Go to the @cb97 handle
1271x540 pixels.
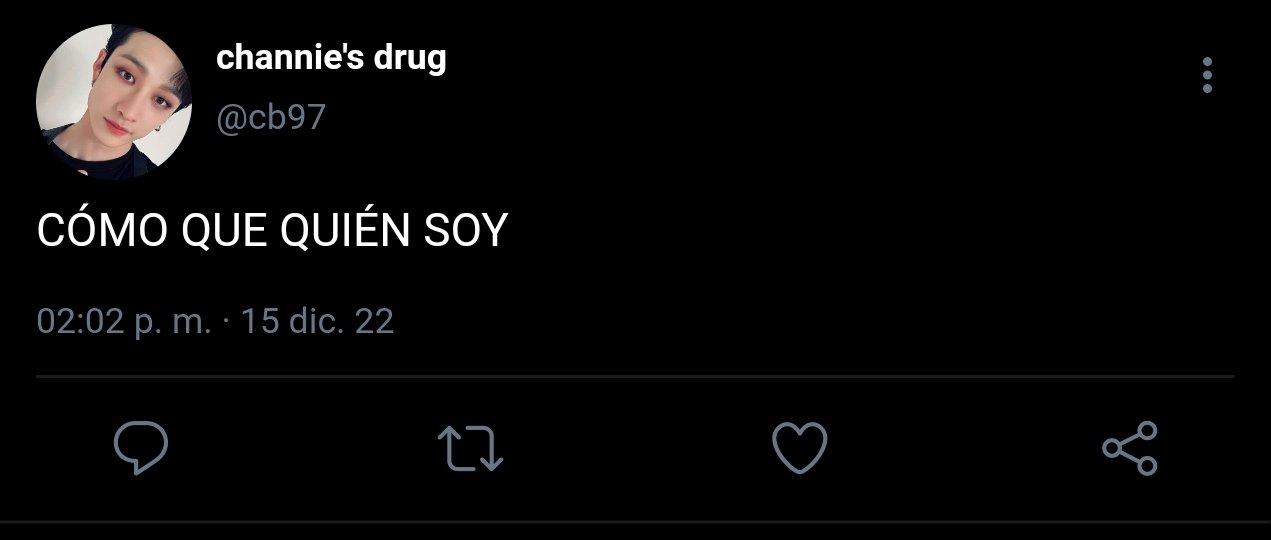pyautogui.click(x=271, y=118)
